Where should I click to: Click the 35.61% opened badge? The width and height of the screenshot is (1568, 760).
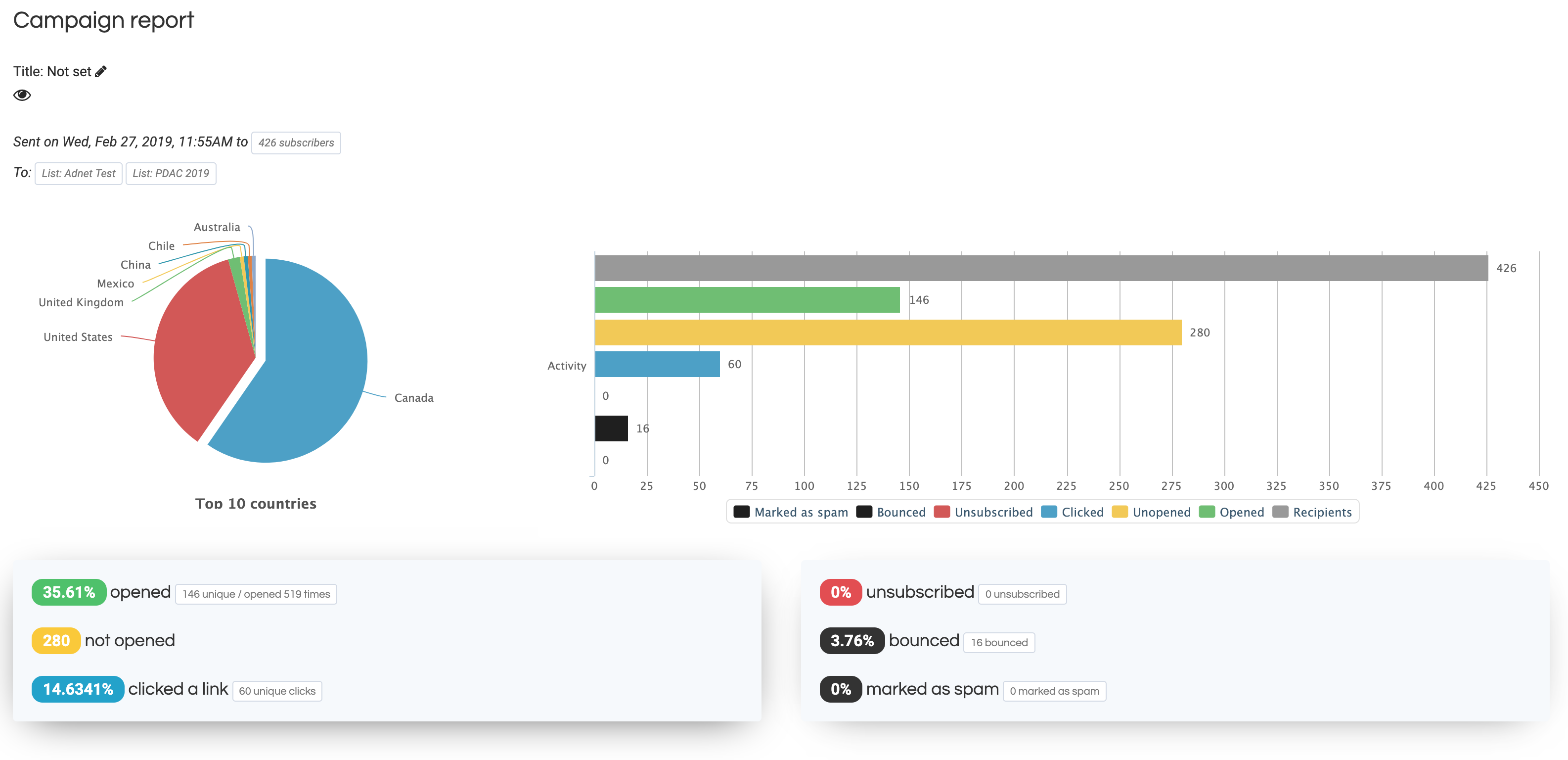point(69,592)
